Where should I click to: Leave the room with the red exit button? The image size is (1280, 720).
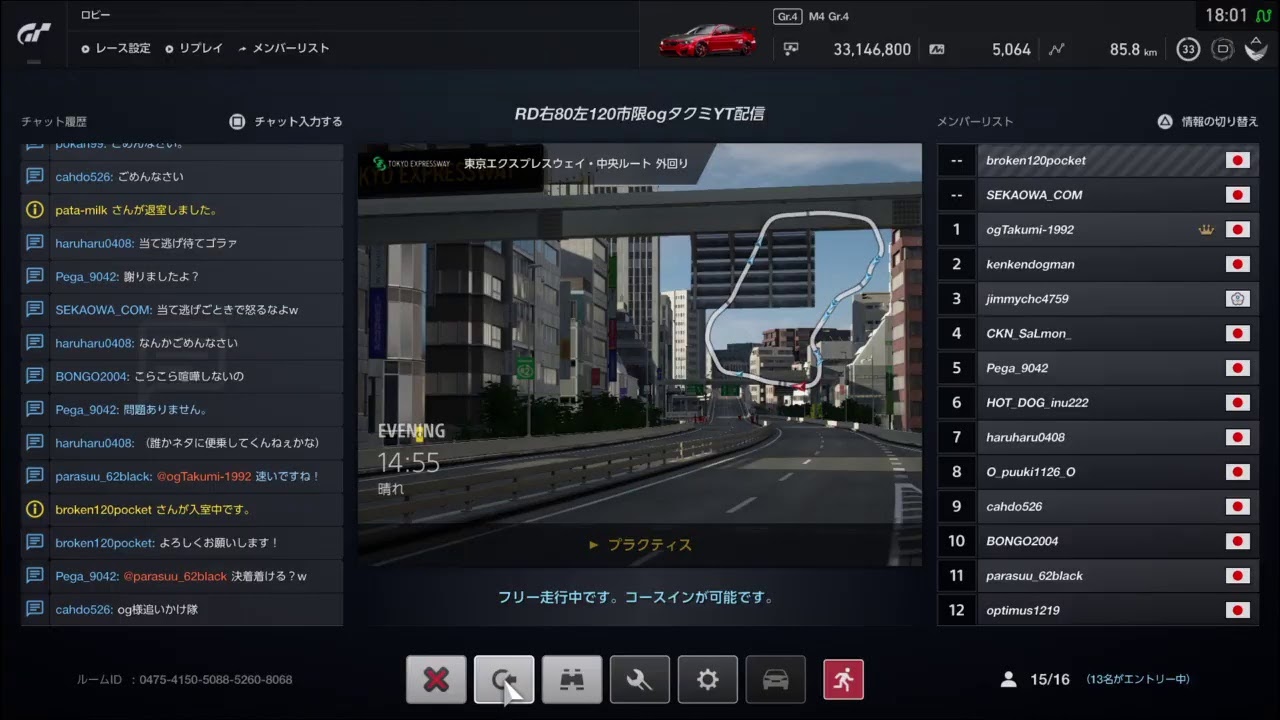pyautogui.click(x=843, y=680)
